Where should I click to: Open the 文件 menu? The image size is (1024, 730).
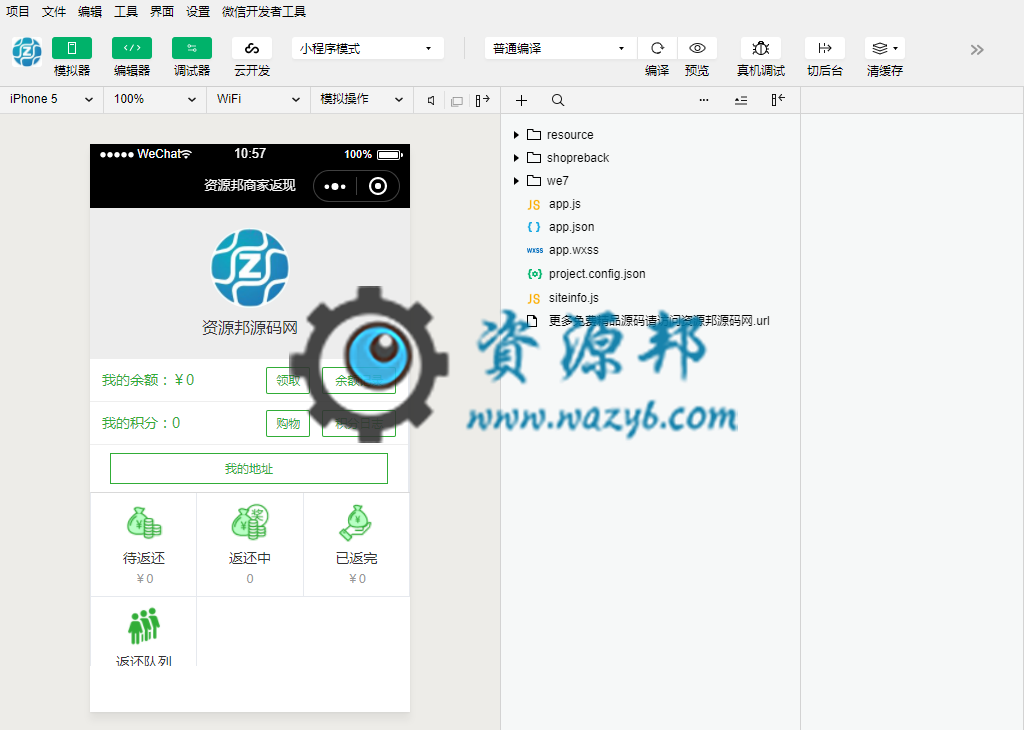coord(54,12)
